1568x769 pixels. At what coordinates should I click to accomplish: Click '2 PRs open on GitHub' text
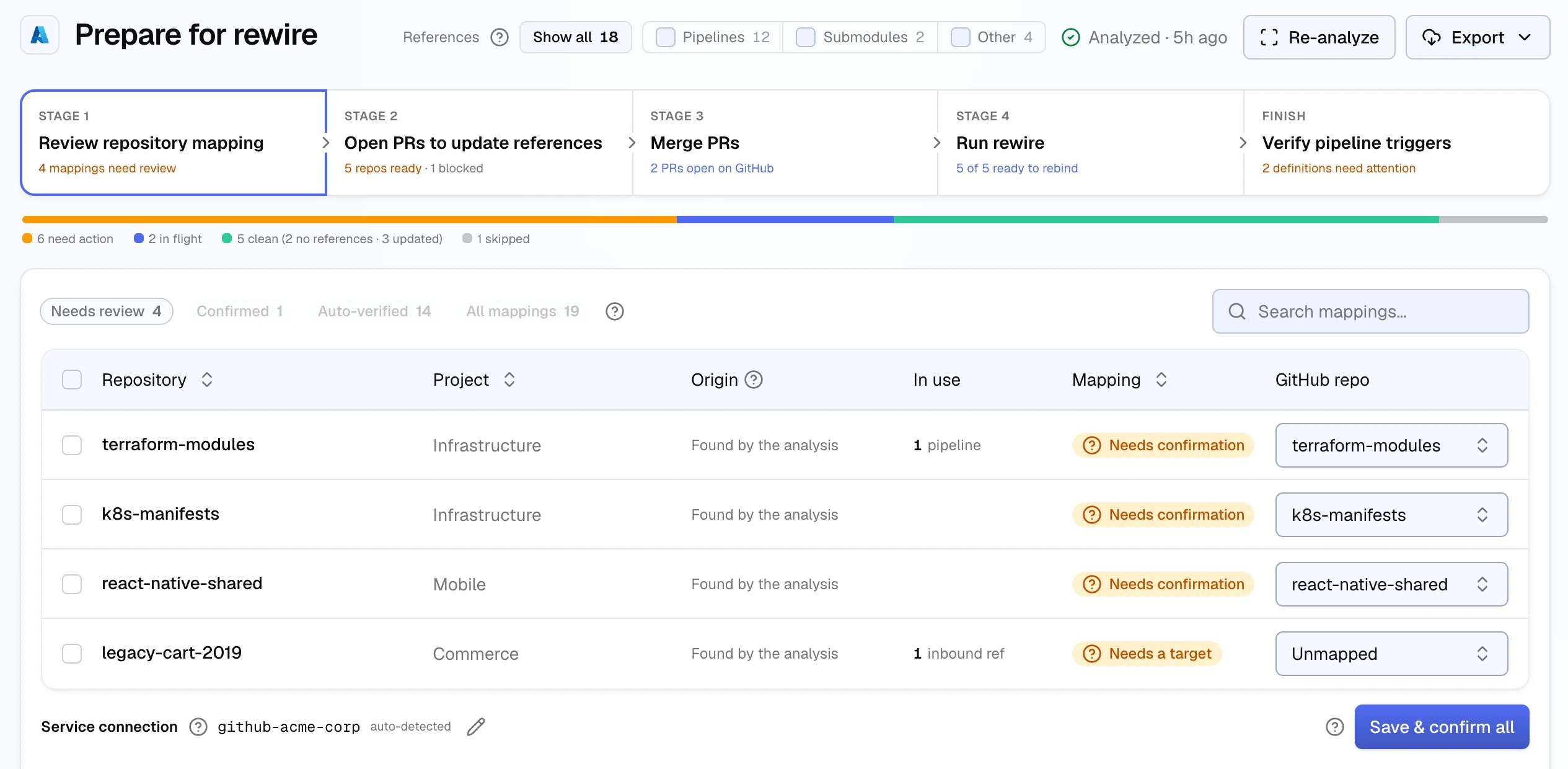pyautogui.click(x=712, y=168)
